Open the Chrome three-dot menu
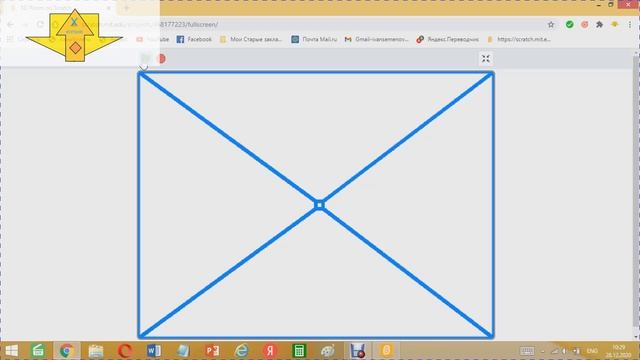640x360 pixels. [630, 24]
